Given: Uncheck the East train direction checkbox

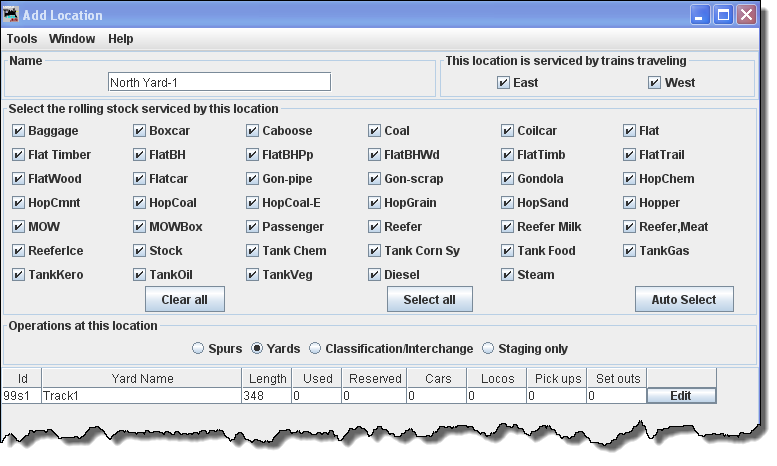Looking at the screenshot, I should tap(503, 83).
